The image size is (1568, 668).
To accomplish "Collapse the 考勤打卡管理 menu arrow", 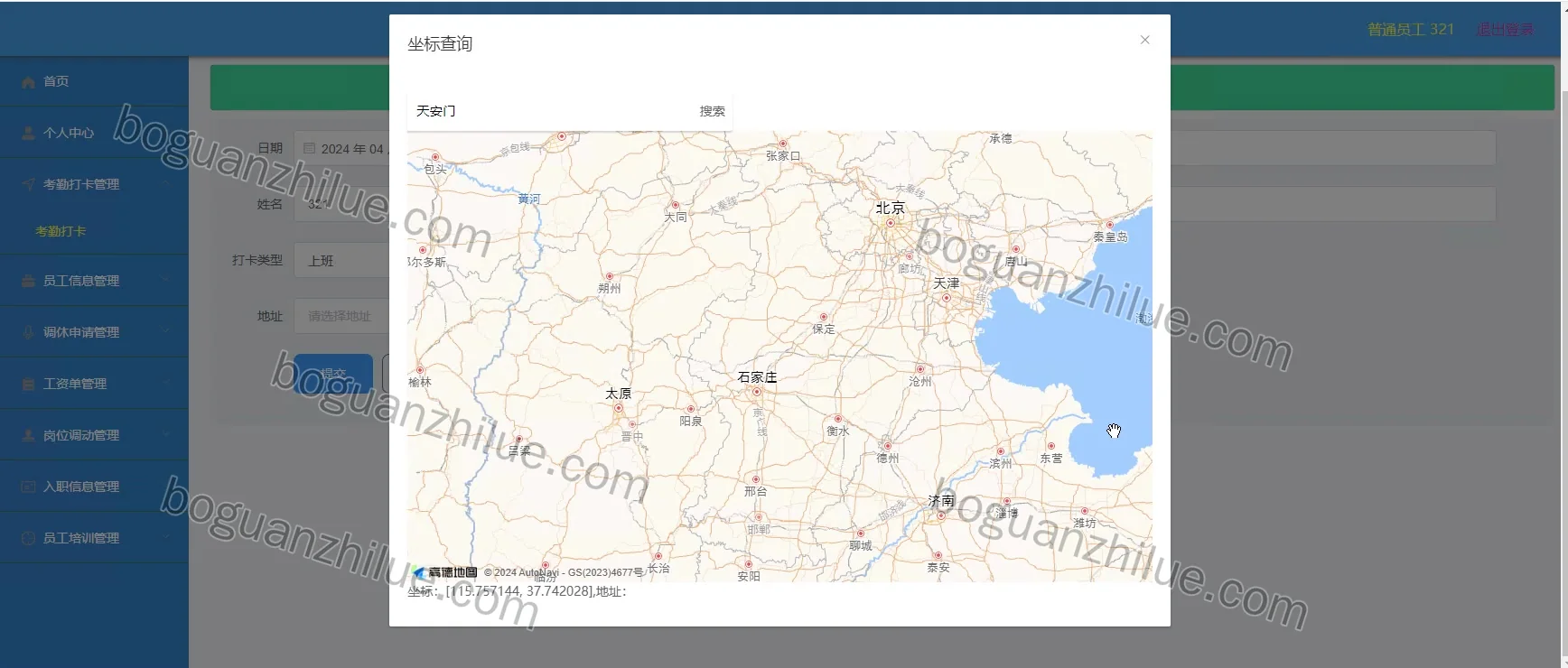I will [x=166, y=184].
